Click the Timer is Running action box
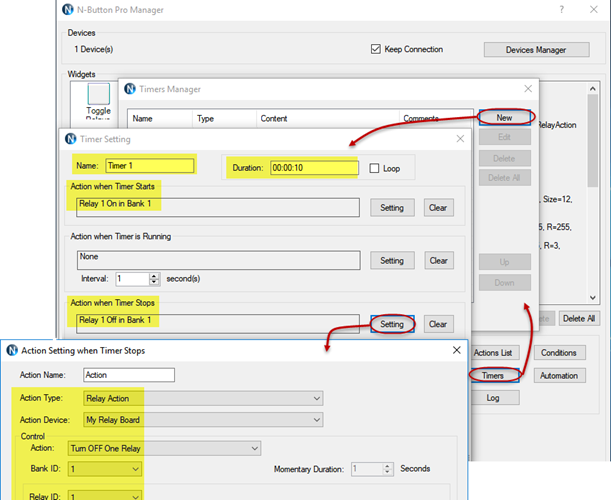This screenshot has width=611, height=500. (x=219, y=260)
